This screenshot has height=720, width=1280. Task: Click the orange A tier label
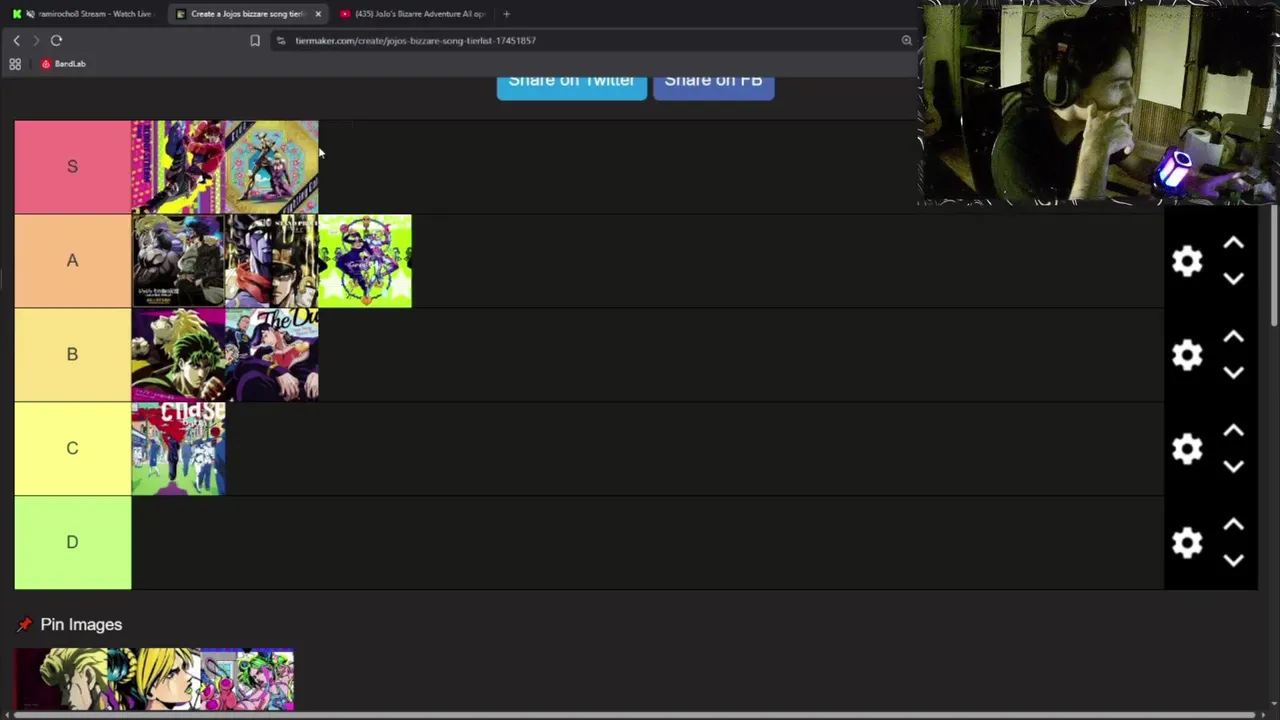pyautogui.click(x=72, y=261)
